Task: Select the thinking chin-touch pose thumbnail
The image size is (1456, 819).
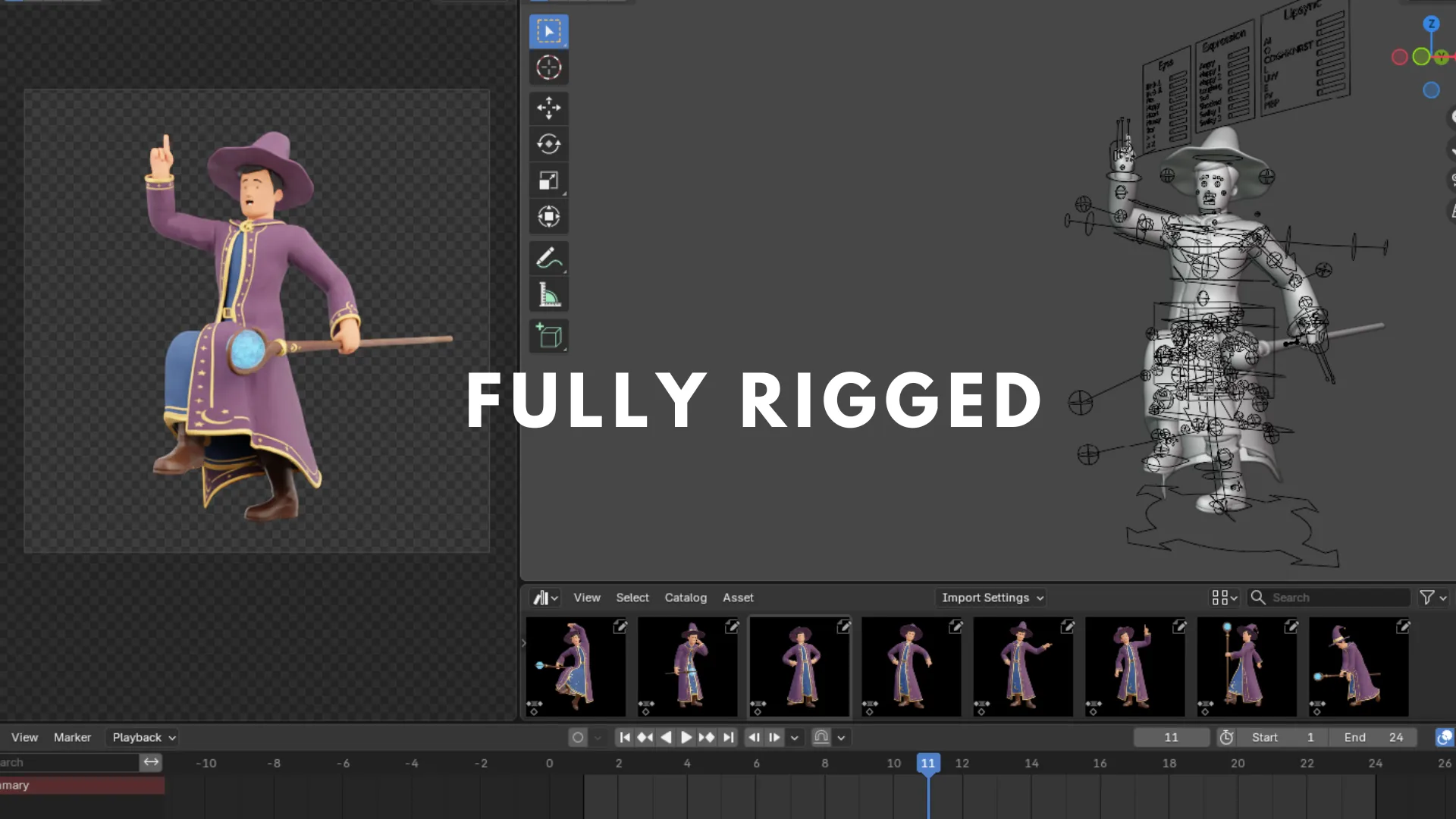Action: 688,667
